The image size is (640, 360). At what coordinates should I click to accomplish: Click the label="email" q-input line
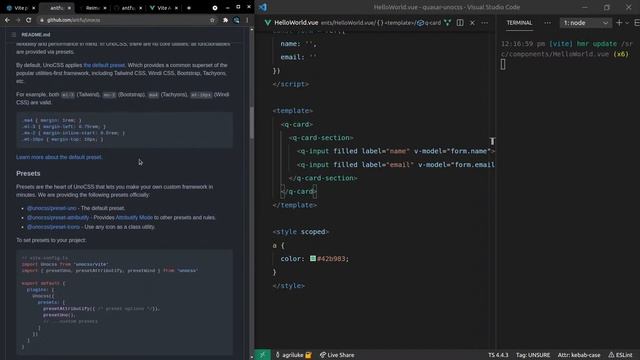pyautogui.click(x=396, y=165)
